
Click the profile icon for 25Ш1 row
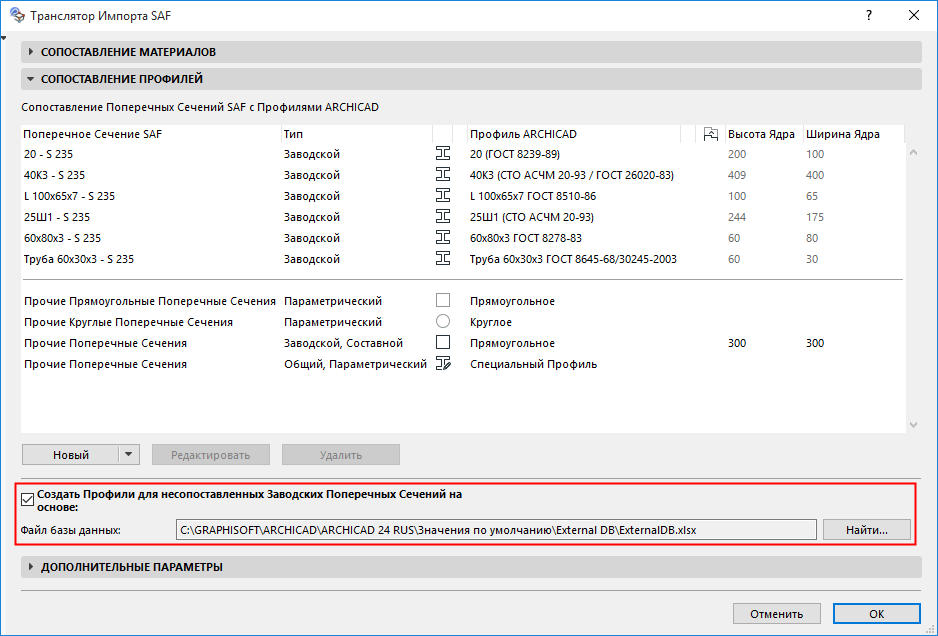pos(443,217)
